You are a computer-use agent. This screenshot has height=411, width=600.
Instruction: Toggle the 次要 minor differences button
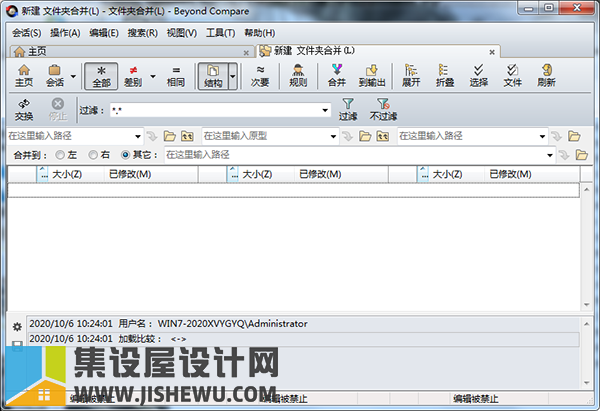tap(260, 76)
